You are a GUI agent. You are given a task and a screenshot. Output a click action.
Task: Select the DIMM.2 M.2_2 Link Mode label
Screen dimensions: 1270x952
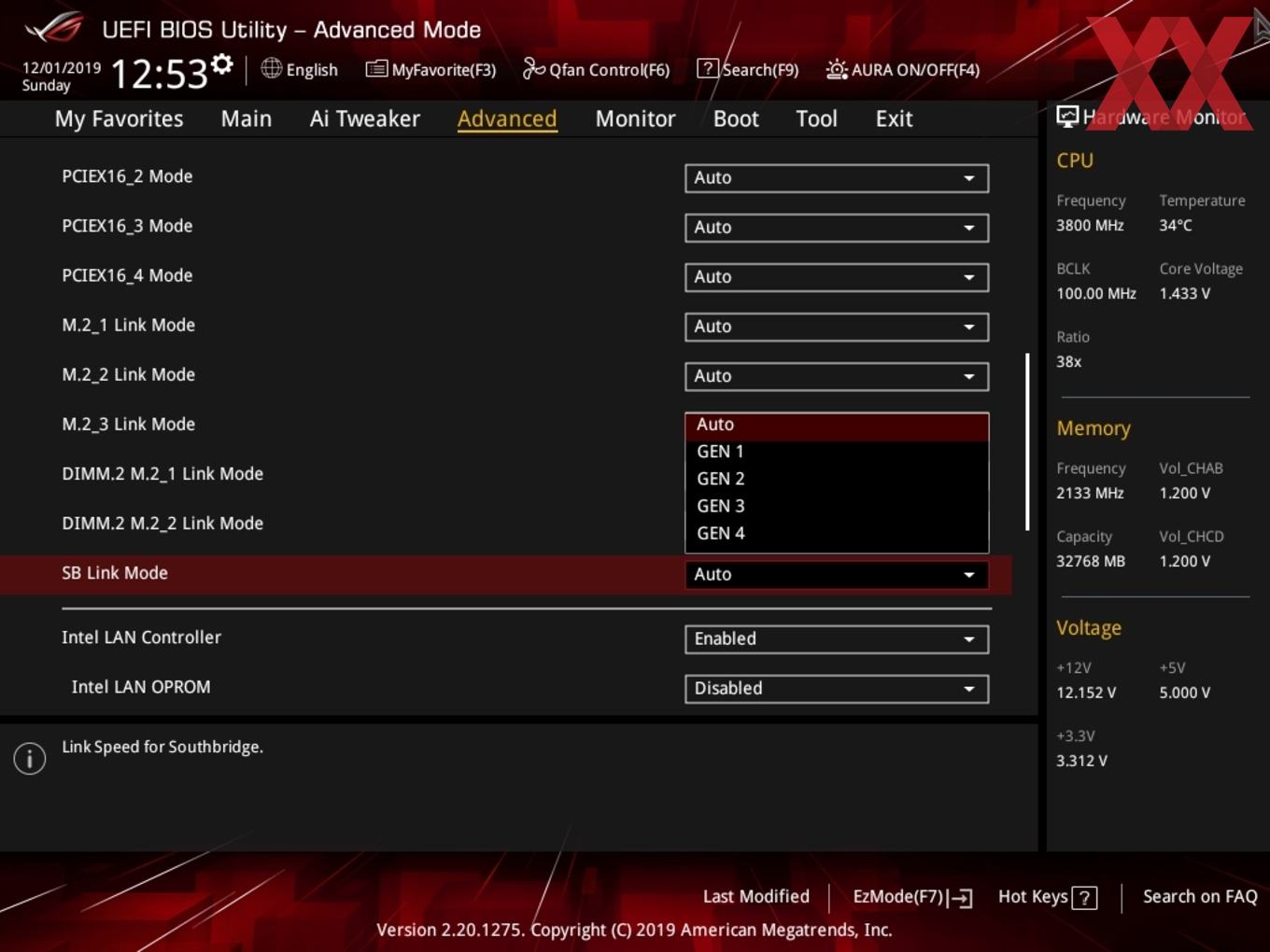click(162, 523)
